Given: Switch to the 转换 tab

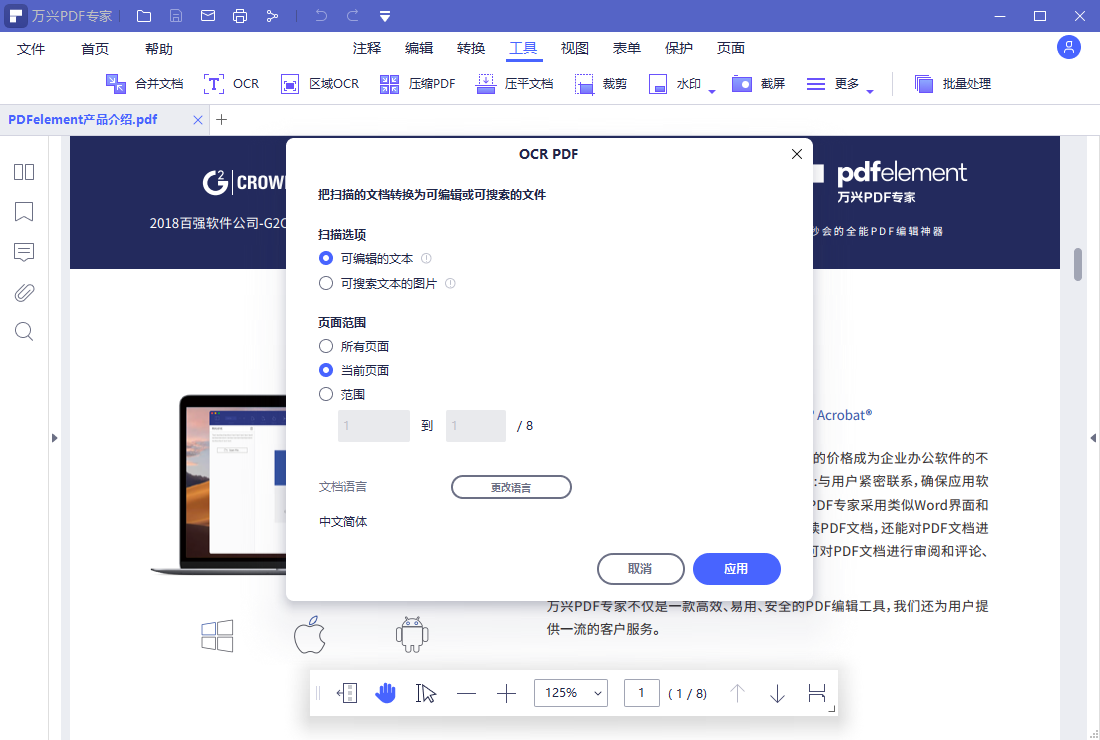Looking at the screenshot, I should pyautogui.click(x=471, y=48).
